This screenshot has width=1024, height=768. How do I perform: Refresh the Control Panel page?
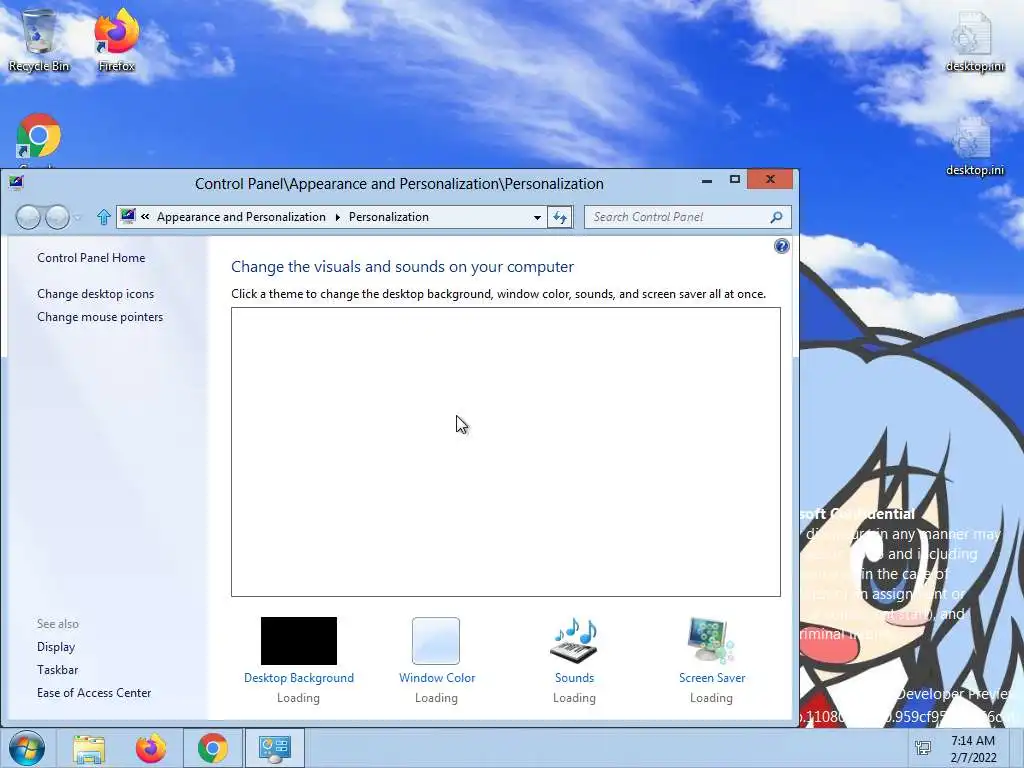point(560,217)
